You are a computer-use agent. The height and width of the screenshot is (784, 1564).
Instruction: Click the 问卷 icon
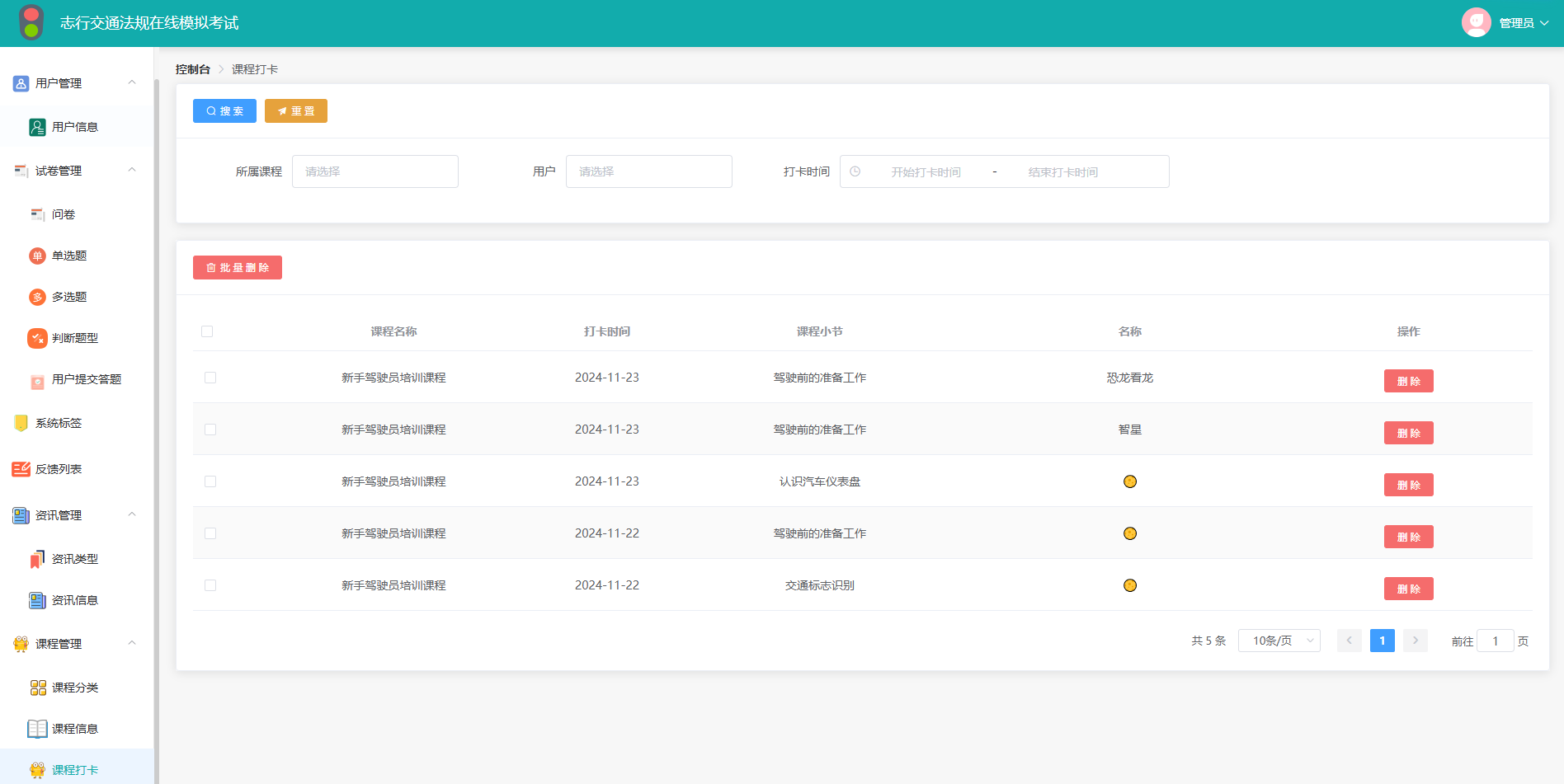(37, 214)
